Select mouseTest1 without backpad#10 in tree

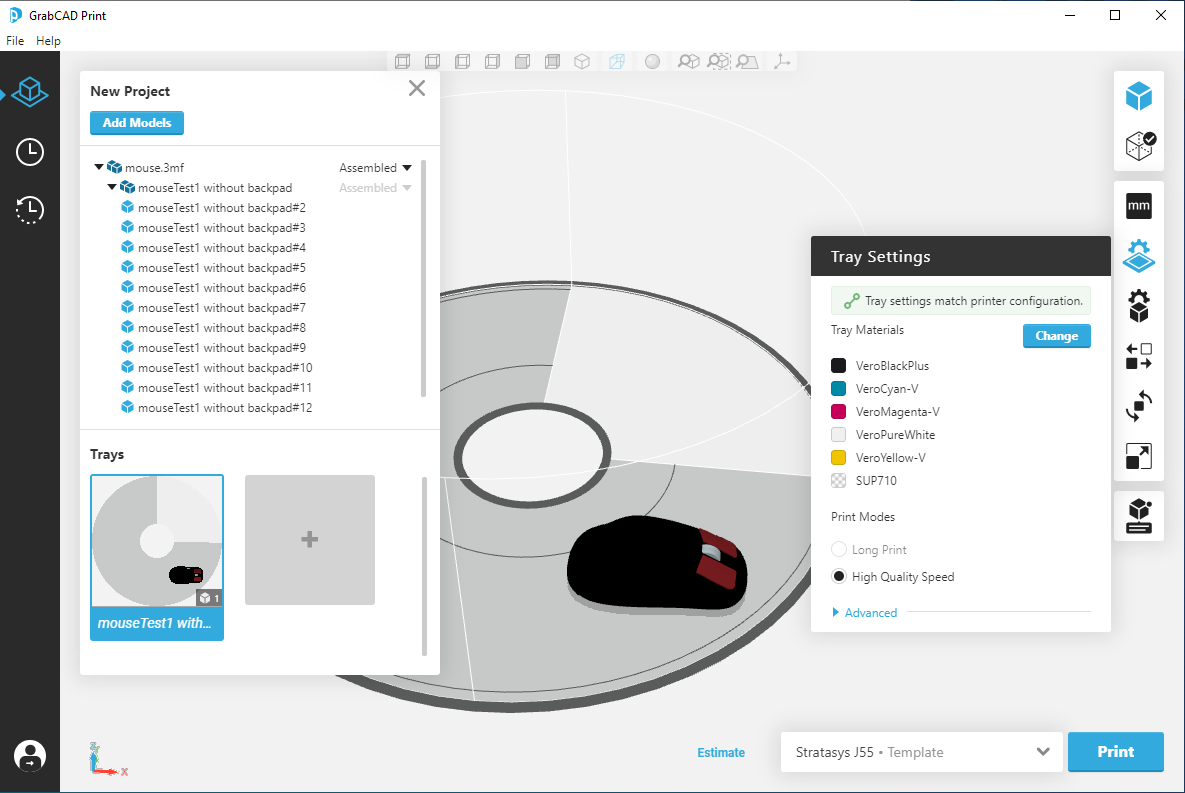click(x=224, y=367)
